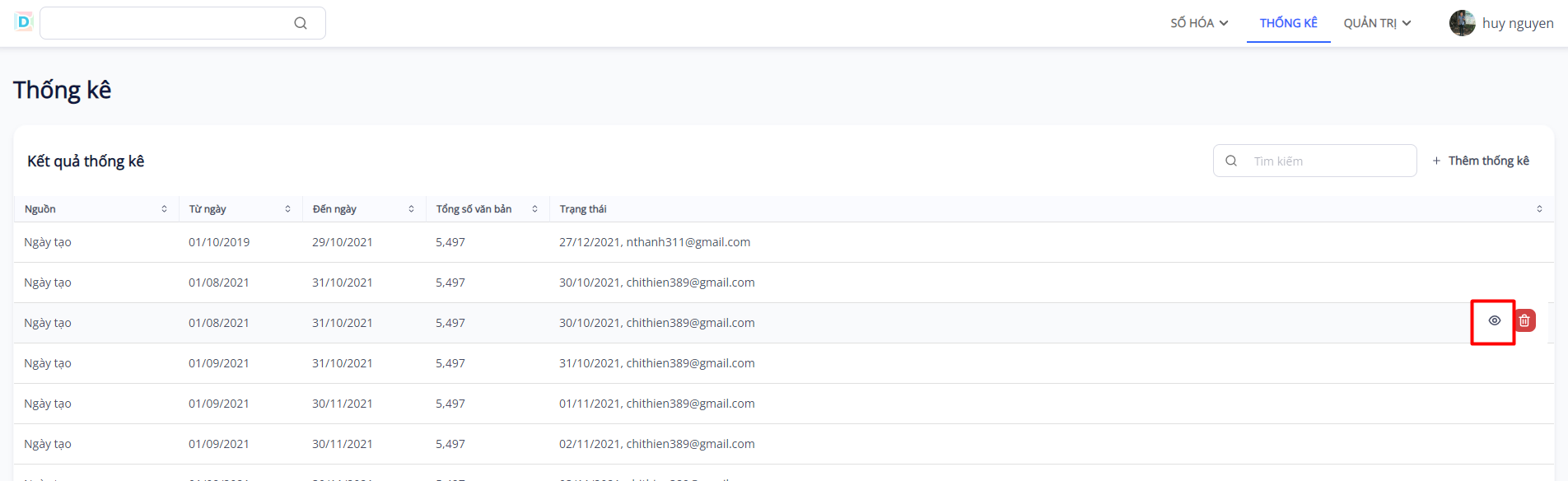Viewport: 1568px width, 481px height.
Task: Click the user avatar picture
Action: (x=1463, y=23)
